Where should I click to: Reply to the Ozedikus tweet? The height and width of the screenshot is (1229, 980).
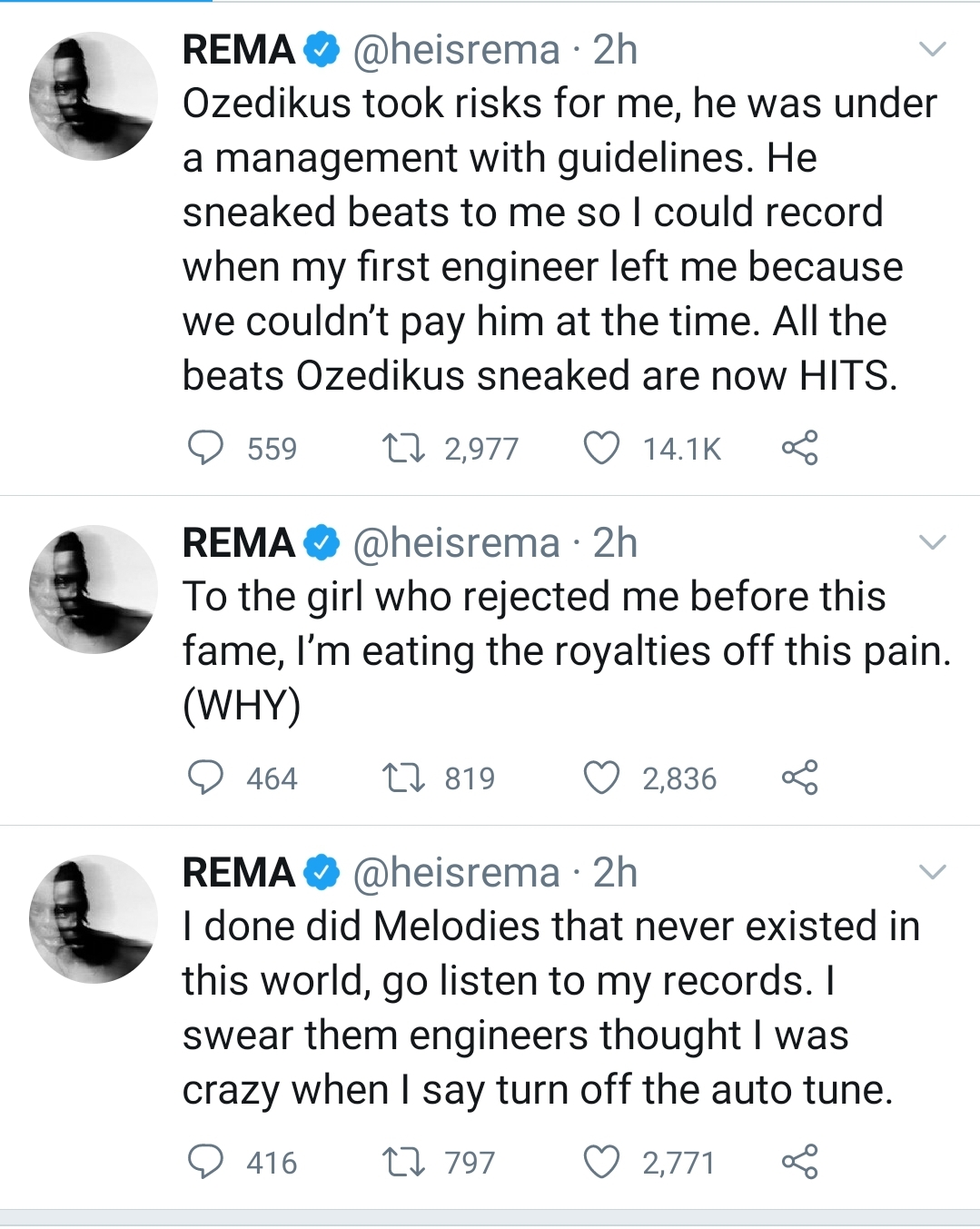click(205, 448)
